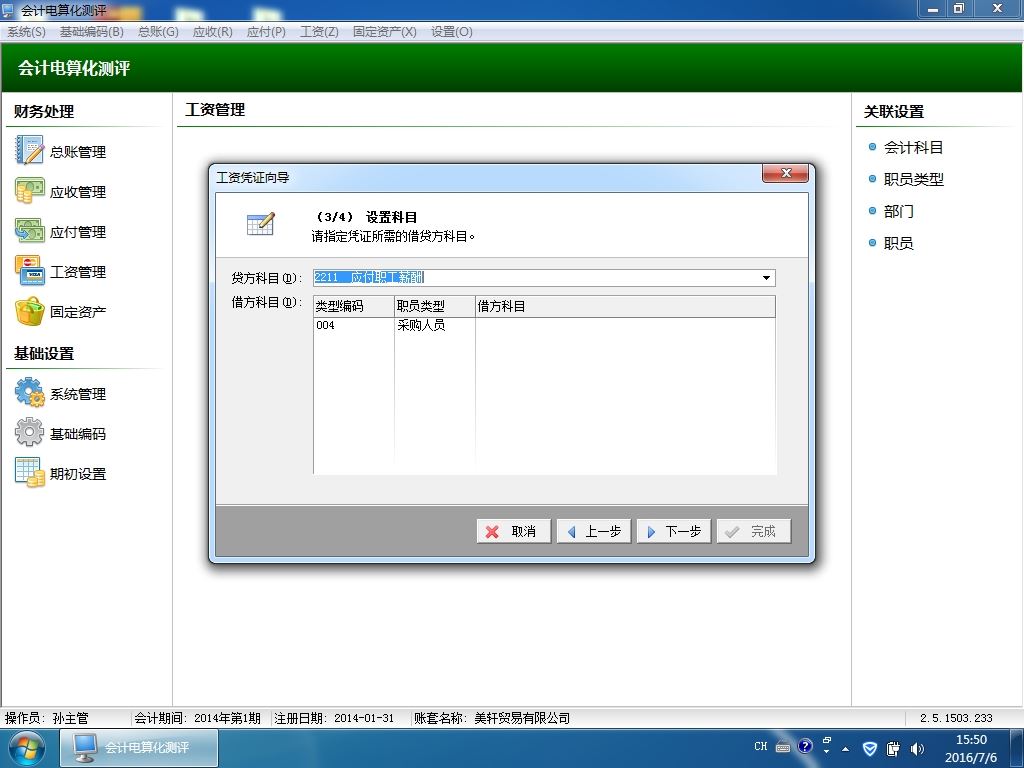
Task: Click the volume speaker tray icon
Action: tap(917, 748)
